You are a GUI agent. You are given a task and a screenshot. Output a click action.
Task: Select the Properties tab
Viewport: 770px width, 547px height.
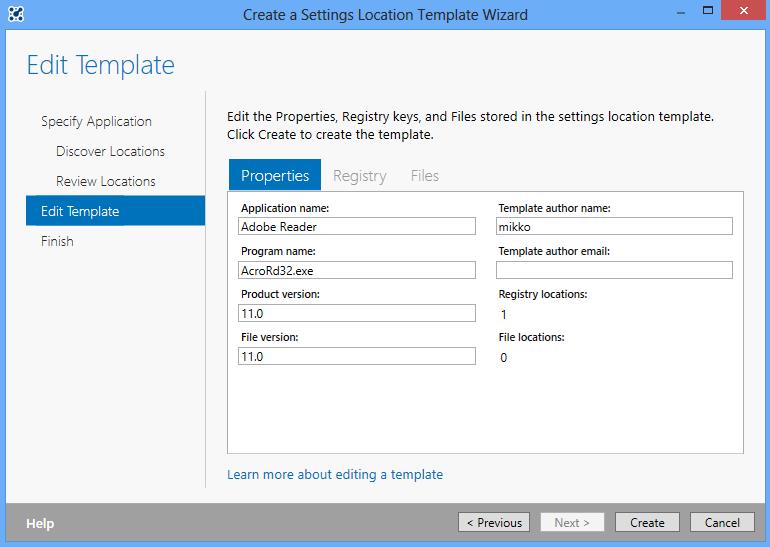click(x=275, y=175)
